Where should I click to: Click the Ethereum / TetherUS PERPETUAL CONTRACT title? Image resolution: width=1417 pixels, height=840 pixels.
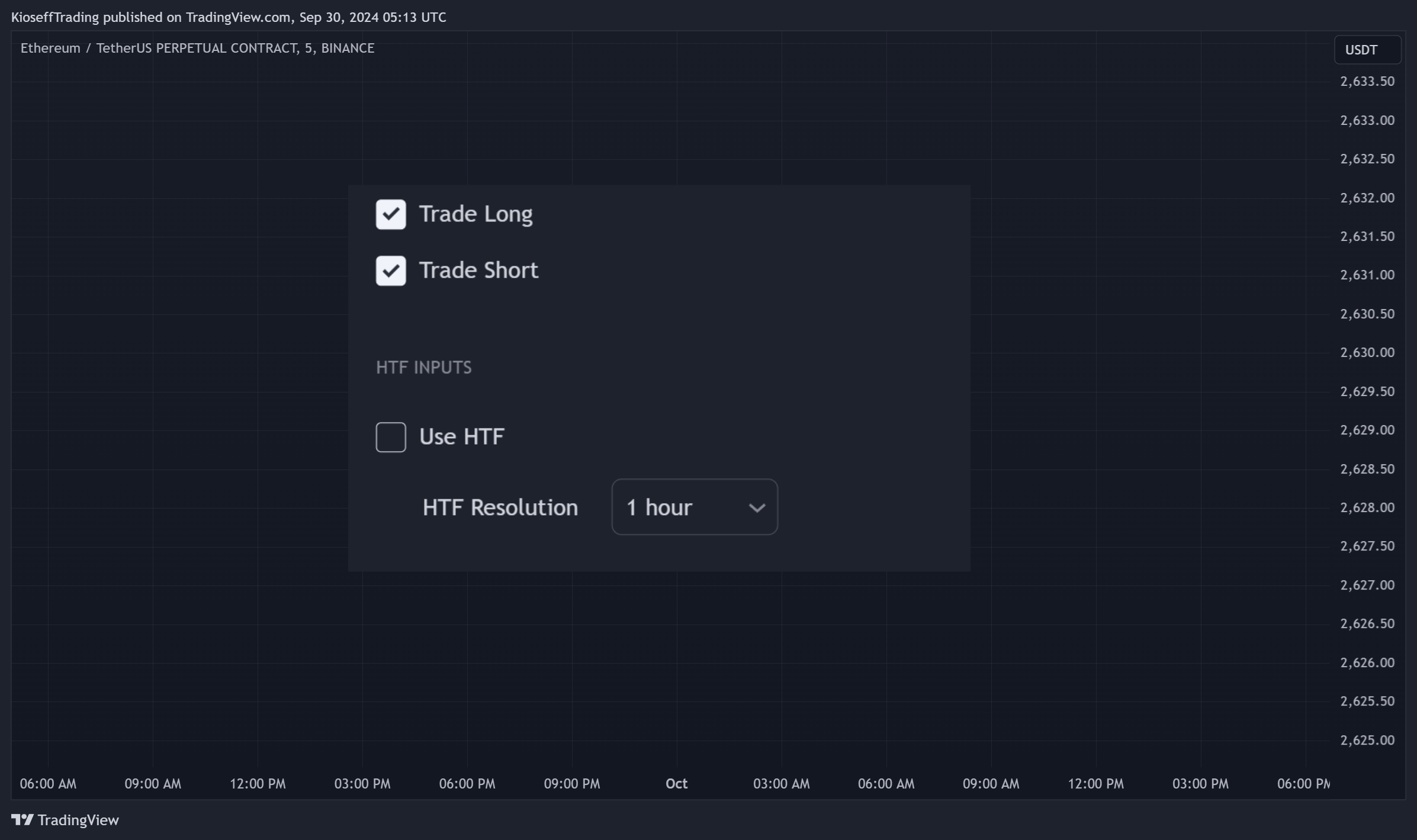[x=197, y=48]
